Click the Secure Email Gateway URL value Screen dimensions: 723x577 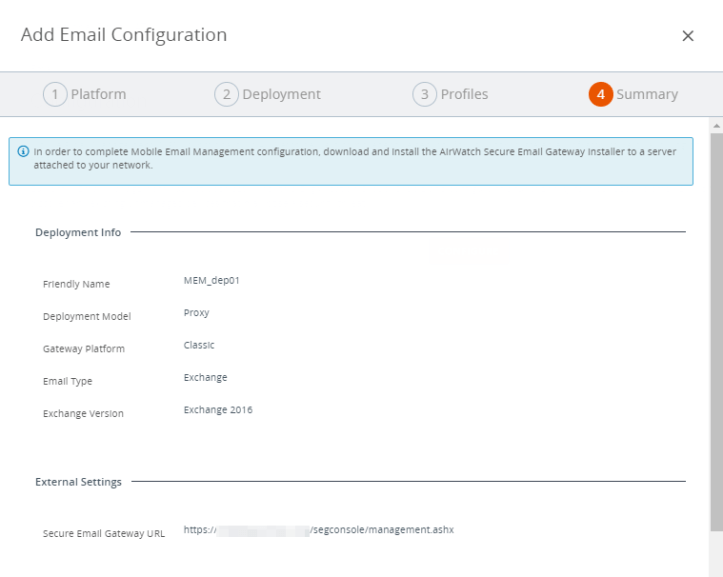tap(318, 530)
